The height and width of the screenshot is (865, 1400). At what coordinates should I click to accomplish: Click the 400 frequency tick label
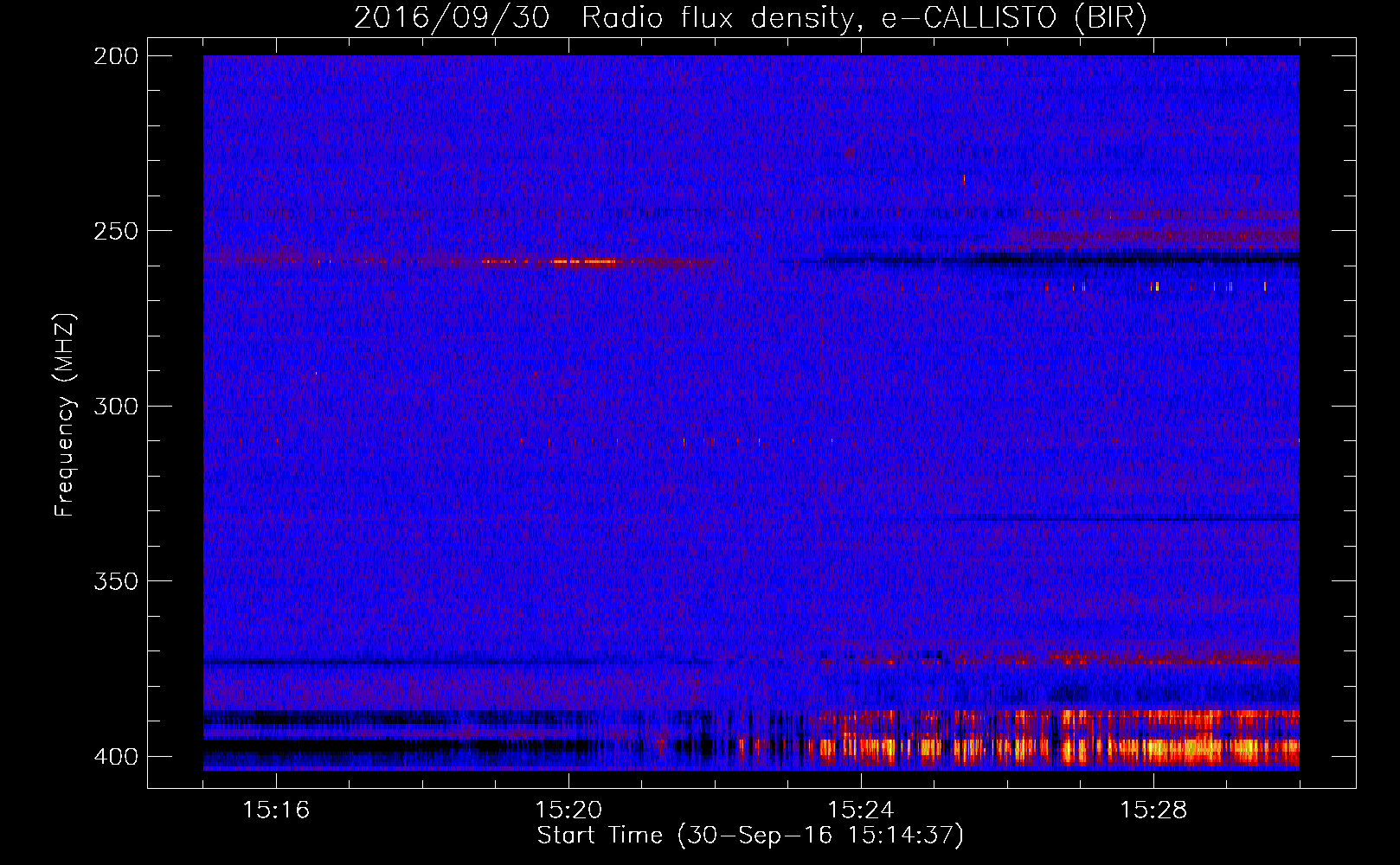(116, 756)
